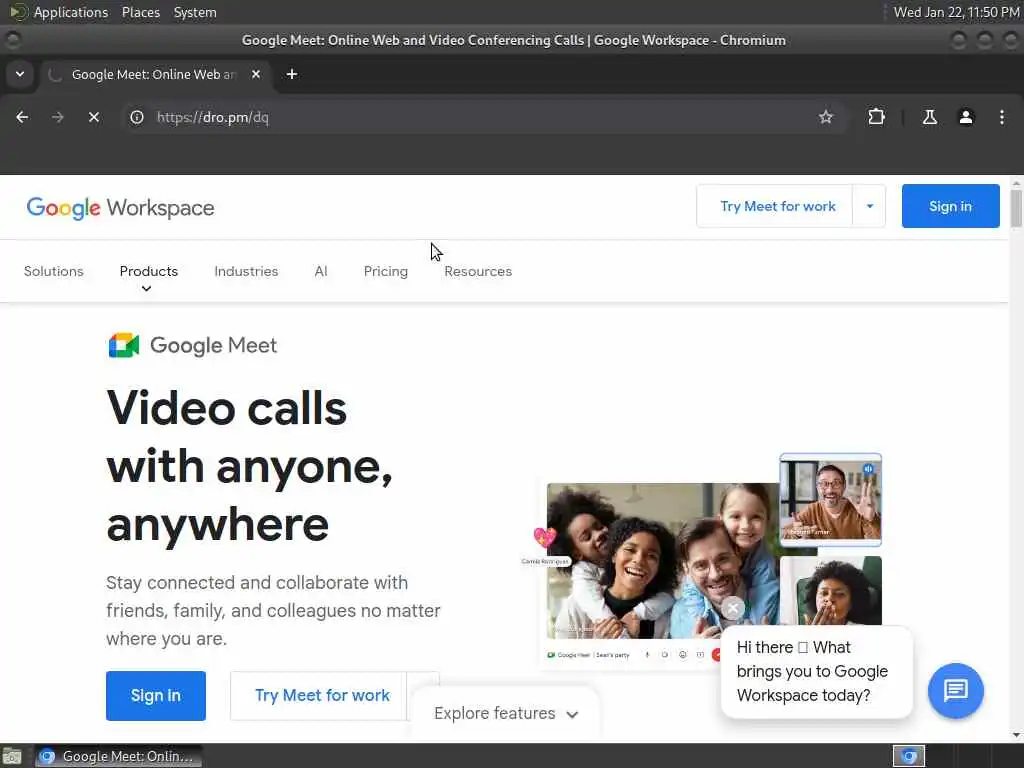Open the chat widget bubble button
The height and width of the screenshot is (768, 1024).
tap(955, 690)
